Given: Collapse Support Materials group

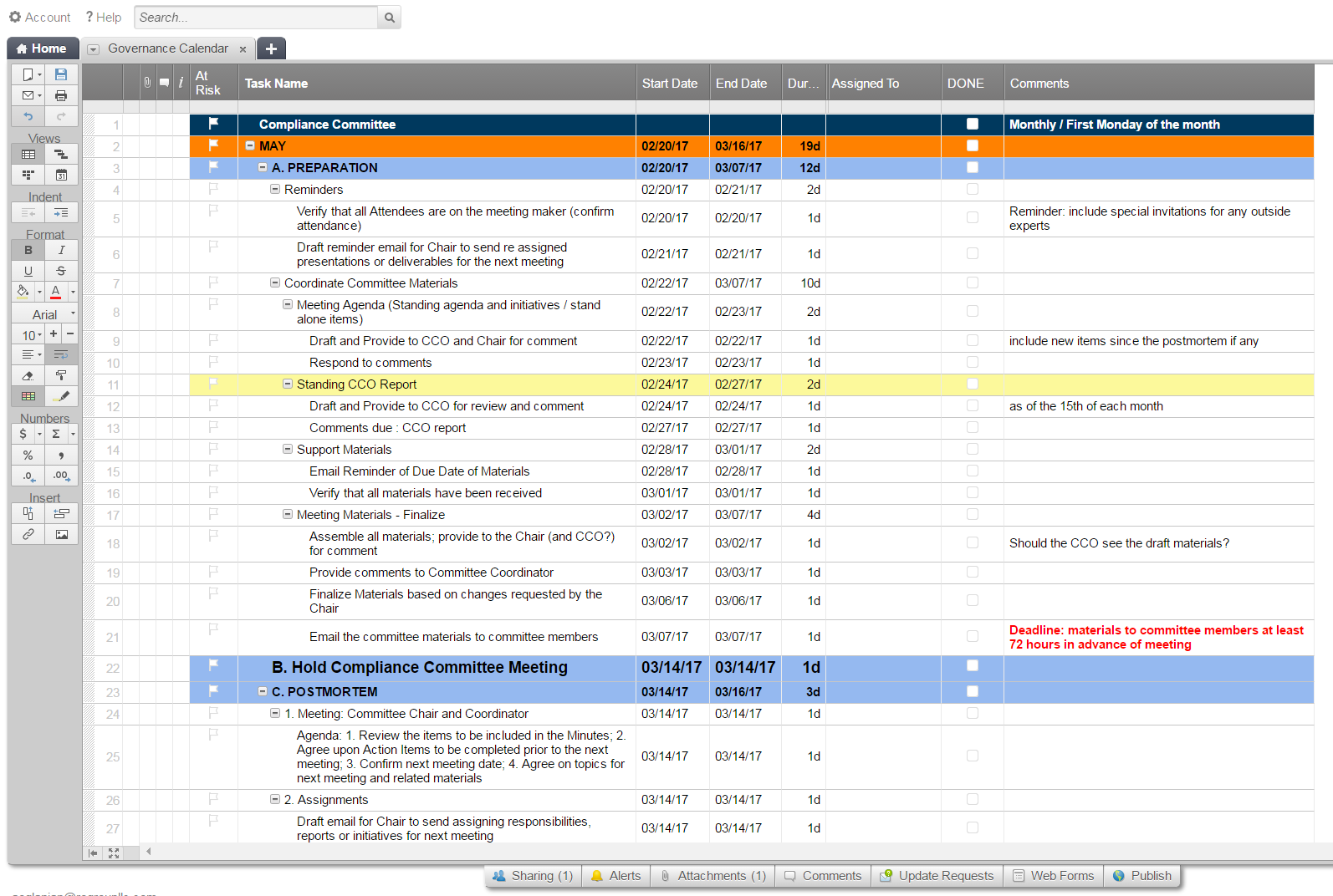Looking at the screenshot, I should click(288, 449).
